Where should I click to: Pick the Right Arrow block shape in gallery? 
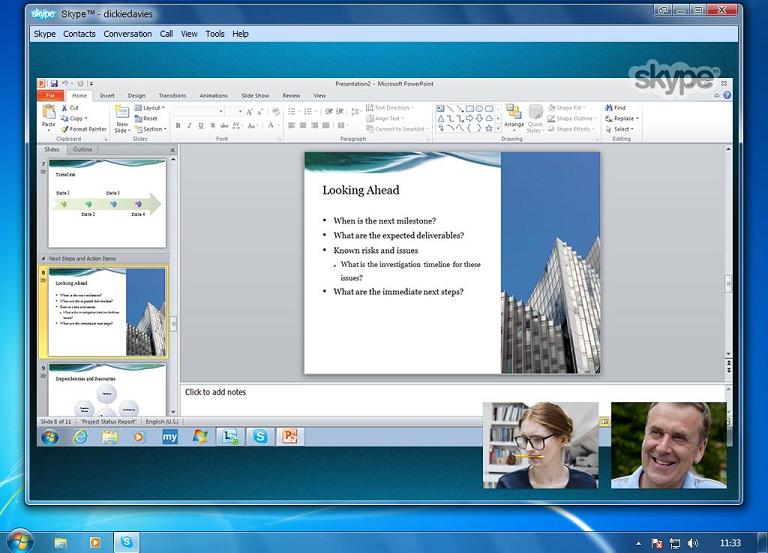469,119
